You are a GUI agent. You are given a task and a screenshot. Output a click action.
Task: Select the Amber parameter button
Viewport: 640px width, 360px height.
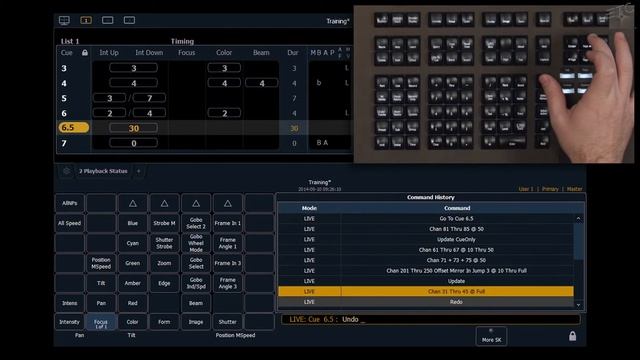[x=133, y=283]
